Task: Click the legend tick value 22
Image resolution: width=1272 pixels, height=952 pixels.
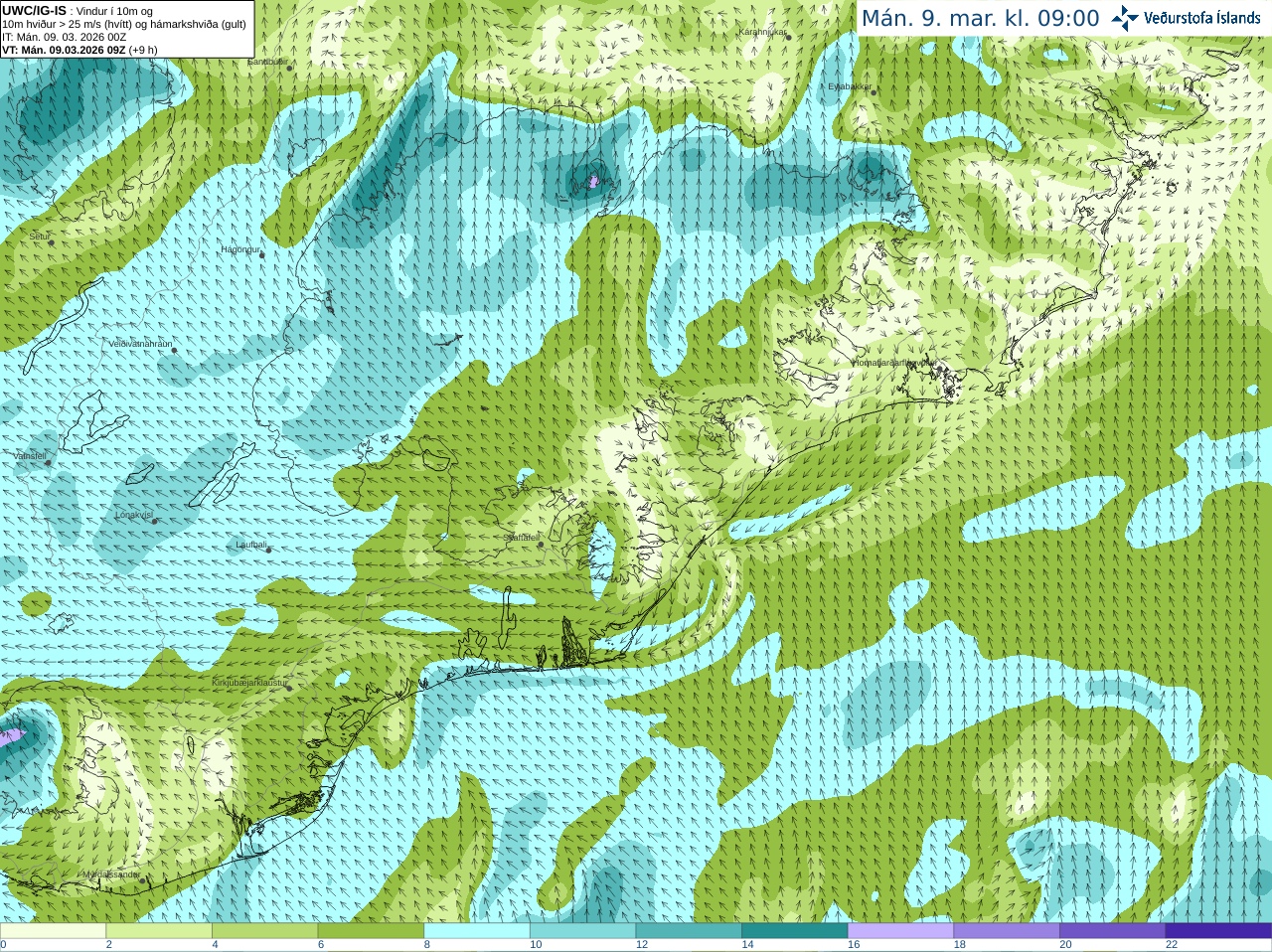Action: [1172, 945]
